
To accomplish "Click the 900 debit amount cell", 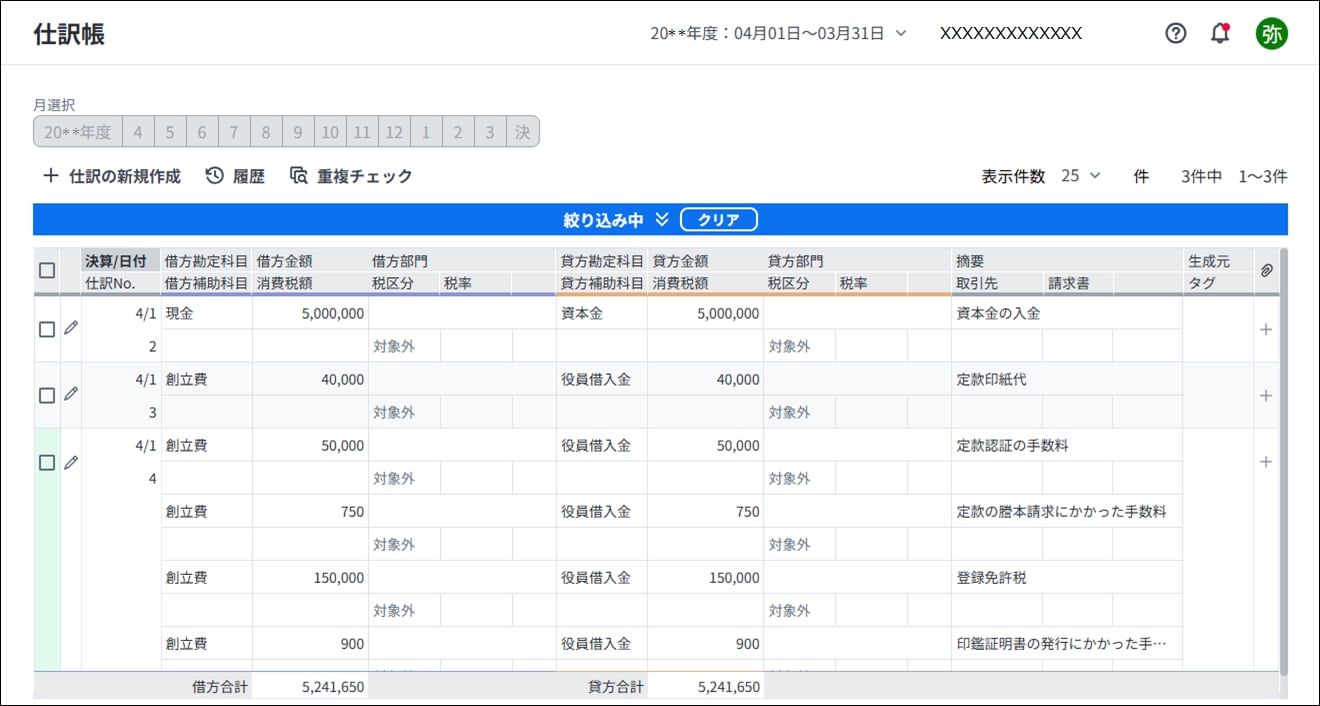I will click(310, 644).
